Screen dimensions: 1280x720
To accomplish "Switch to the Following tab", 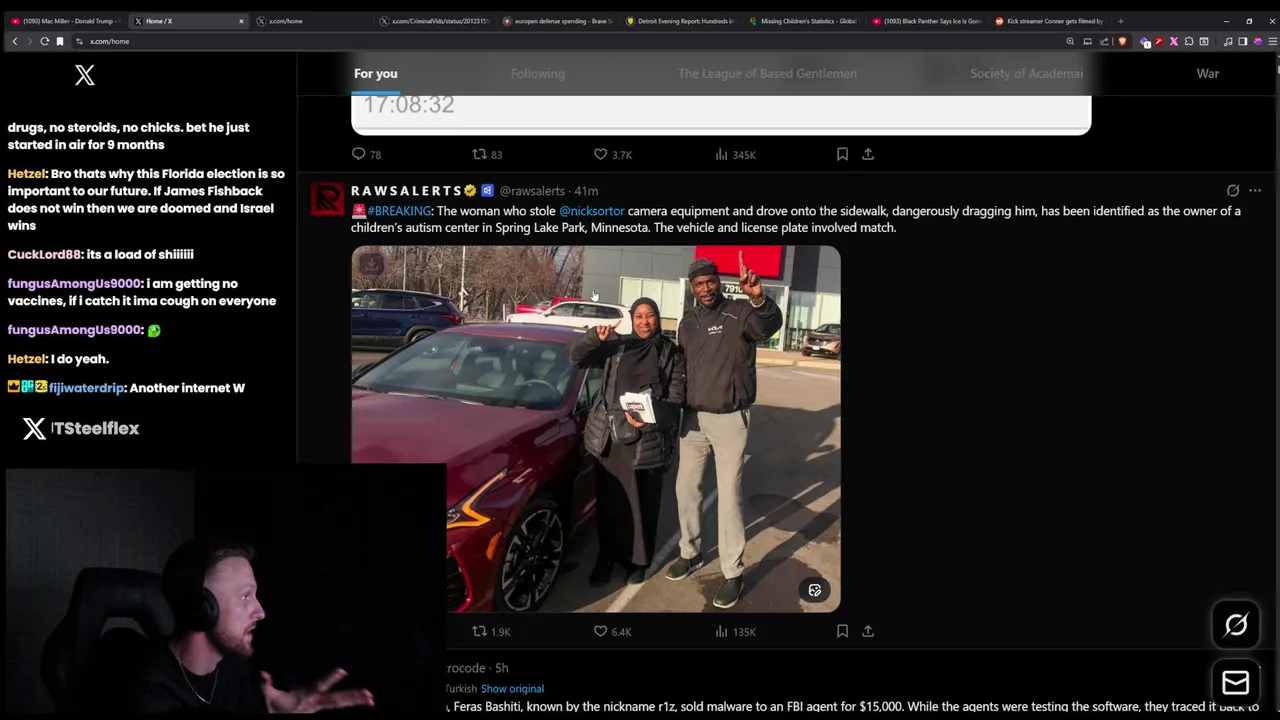I will (537, 73).
